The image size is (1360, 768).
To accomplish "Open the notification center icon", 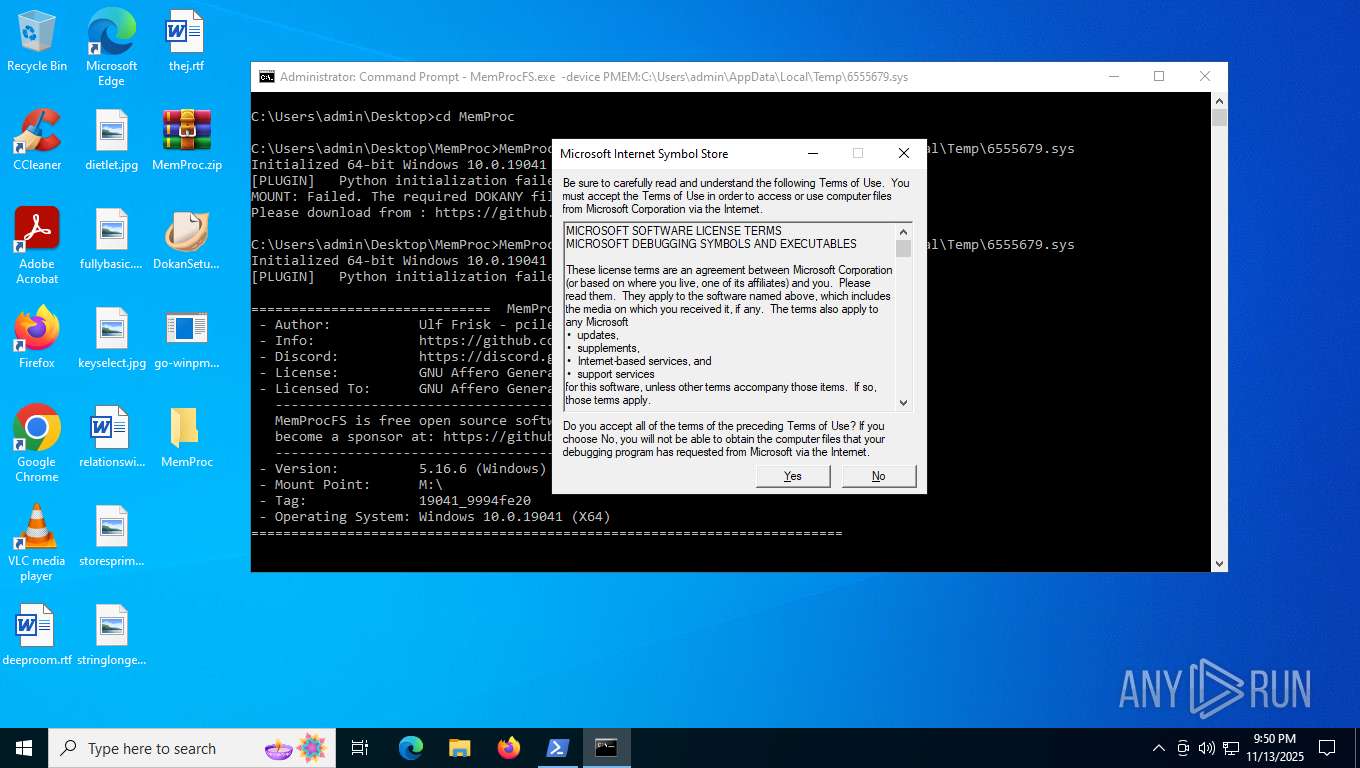I will pos(1327,748).
